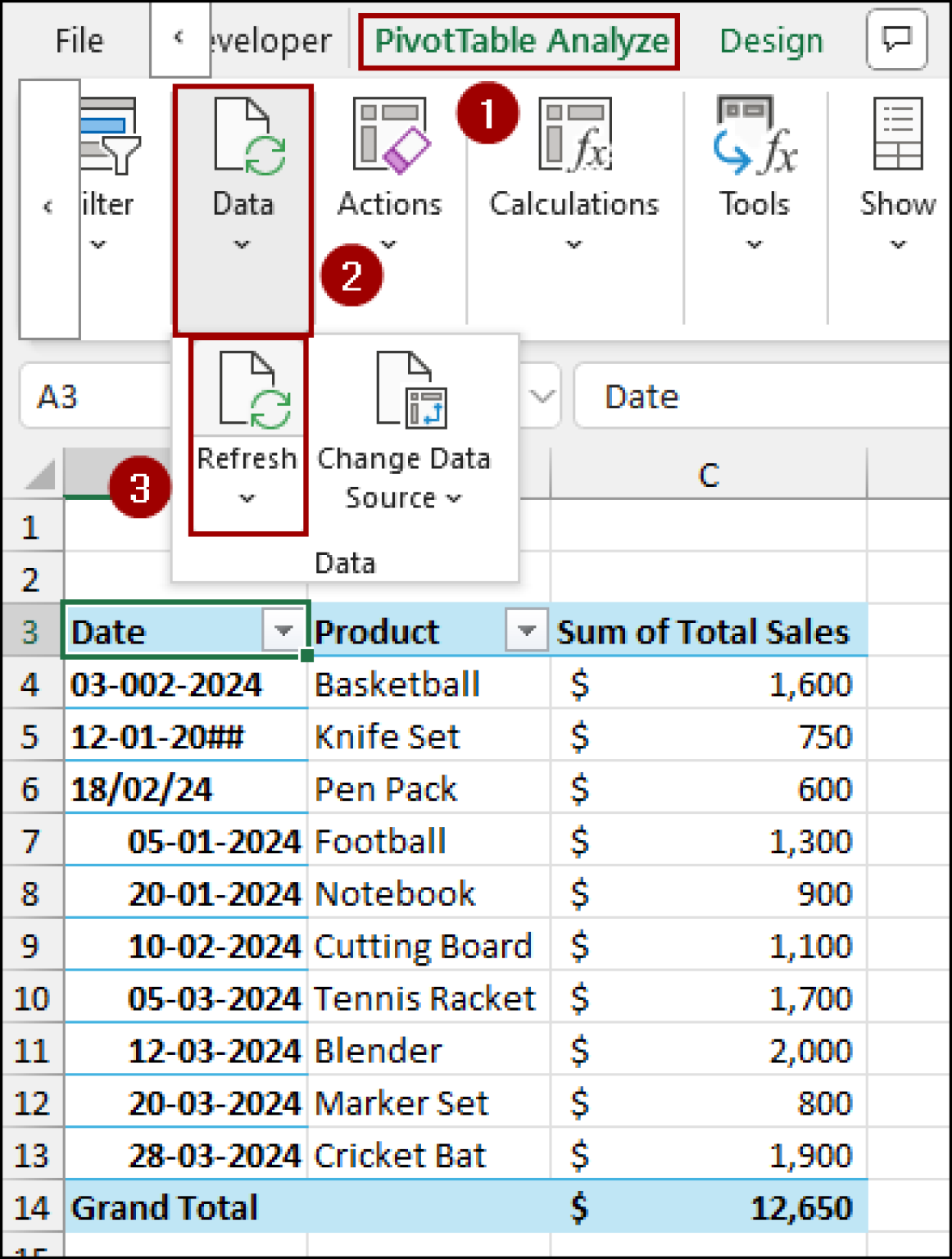Click the Show group icon
The width and height of the screenshot is (952, 1259).
[x=898, y=134]
